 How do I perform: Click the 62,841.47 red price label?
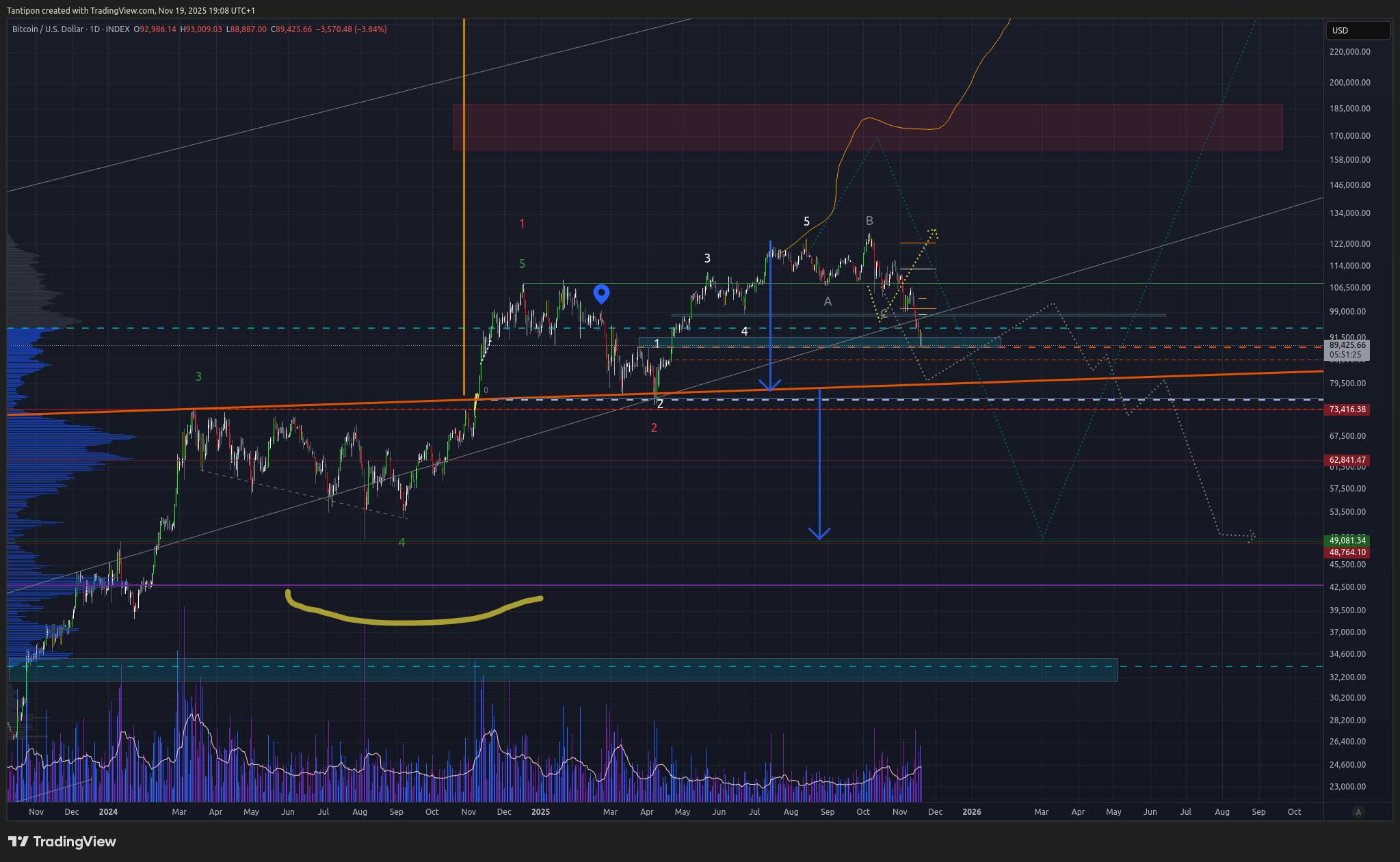point(1347,460)
